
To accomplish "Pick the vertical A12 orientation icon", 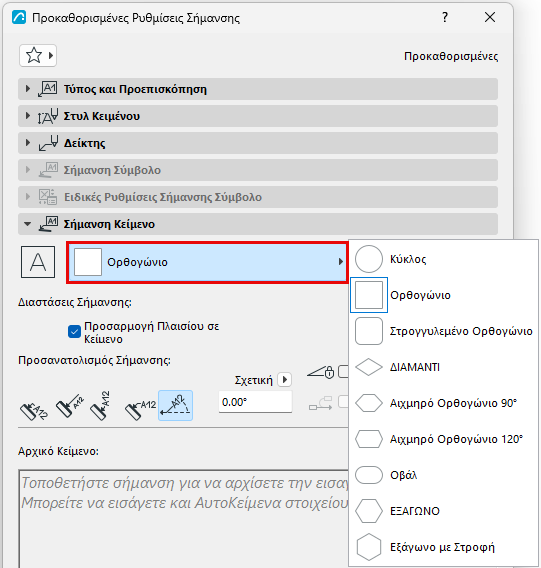I will (x=101, y=405).
